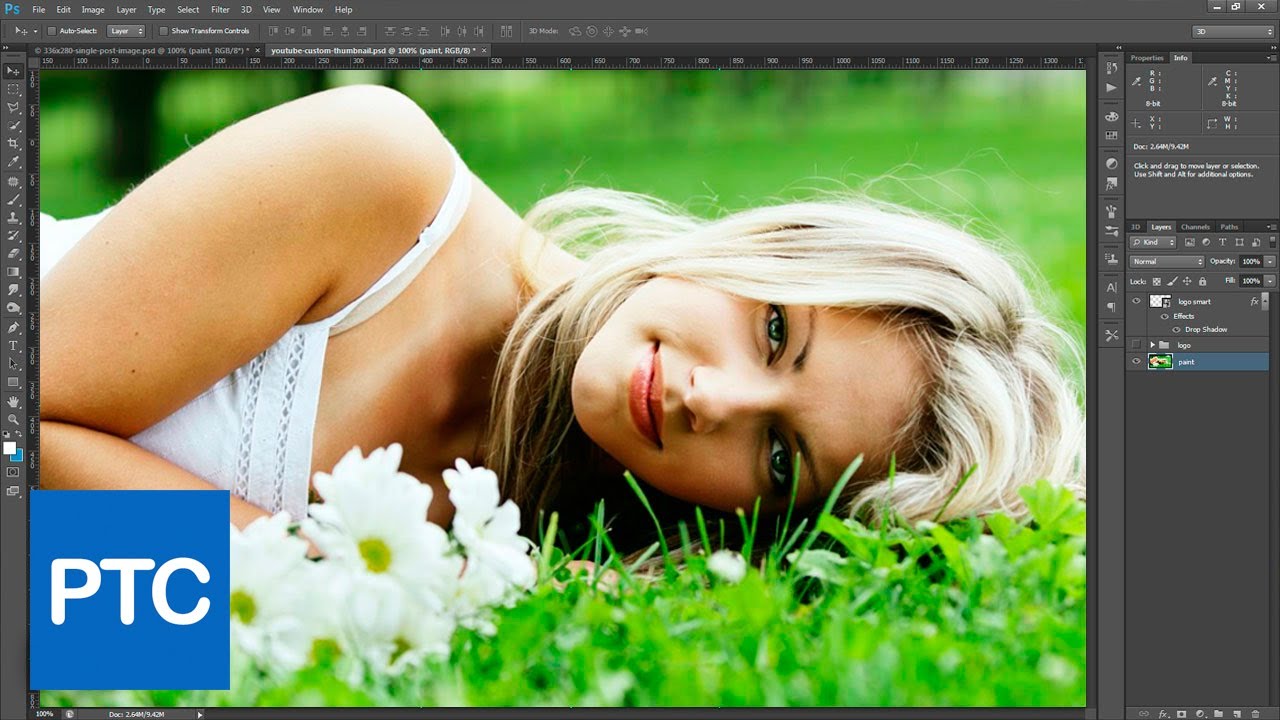Open the Image menu
The width and height of the screenshot is (1280, 720).
click(x=93, y=9)
